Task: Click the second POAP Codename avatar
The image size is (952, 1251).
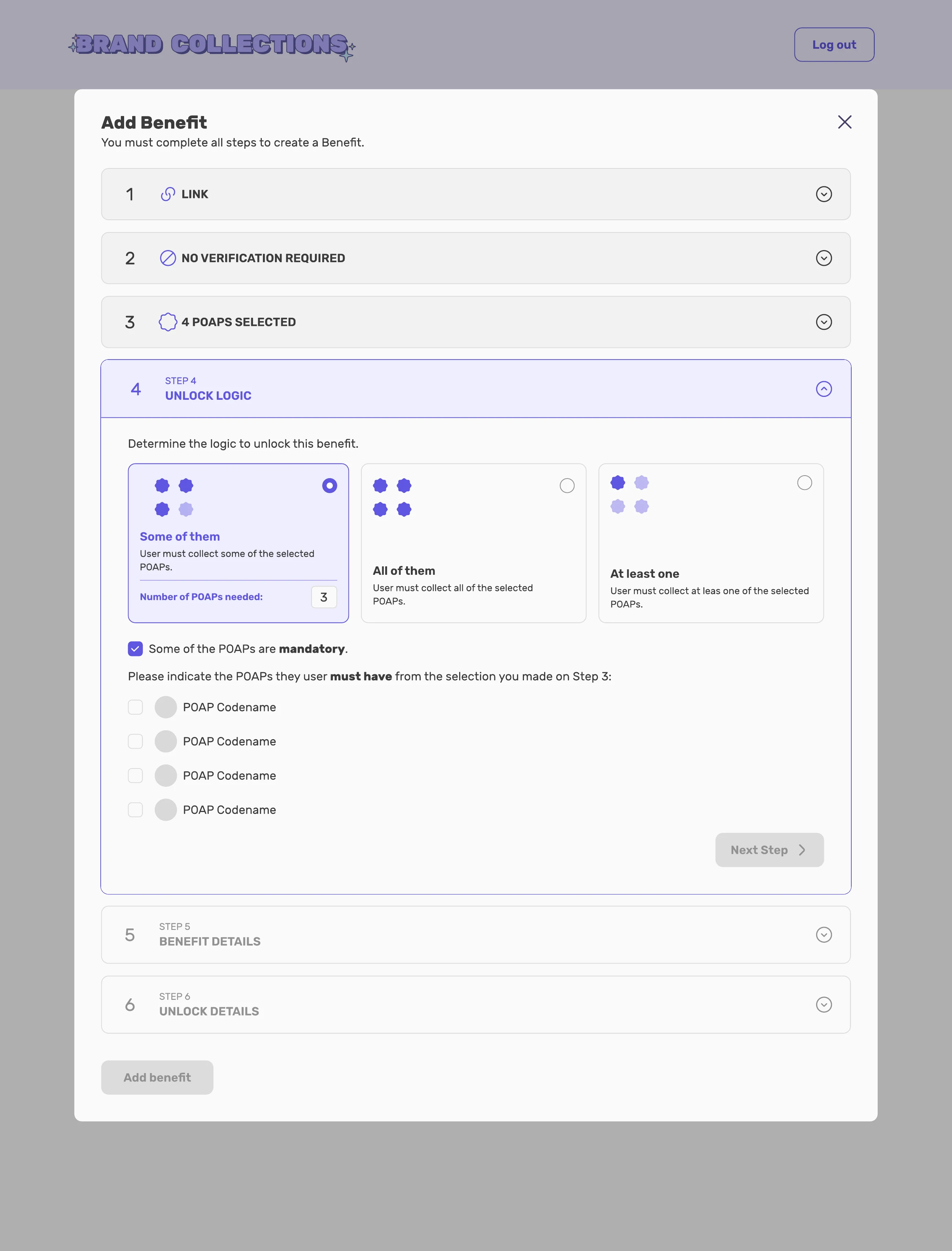Action: (x=166, y=741)
